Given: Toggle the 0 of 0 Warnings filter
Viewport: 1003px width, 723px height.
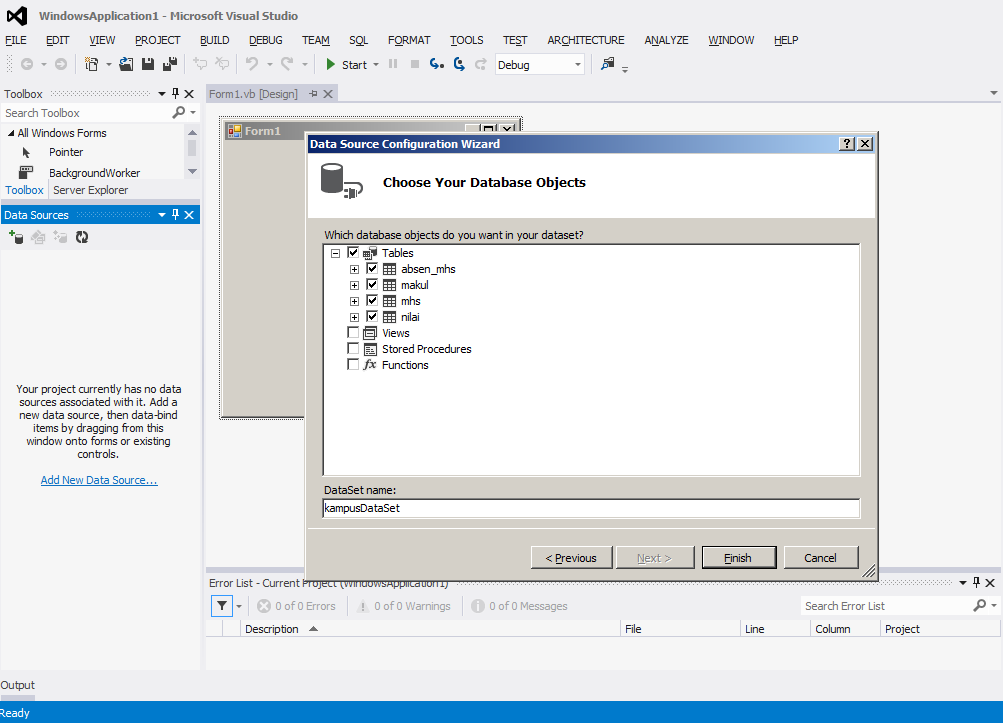Looking at the screenshot, I should click(x=404, y=606).
